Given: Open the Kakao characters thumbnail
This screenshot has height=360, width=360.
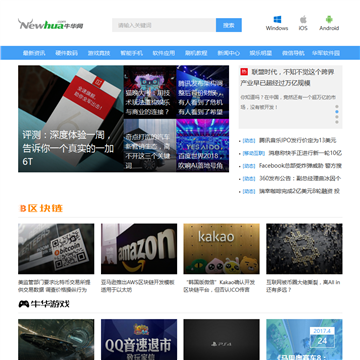Looking at the screenshot, I should click(x=221, y=249).
